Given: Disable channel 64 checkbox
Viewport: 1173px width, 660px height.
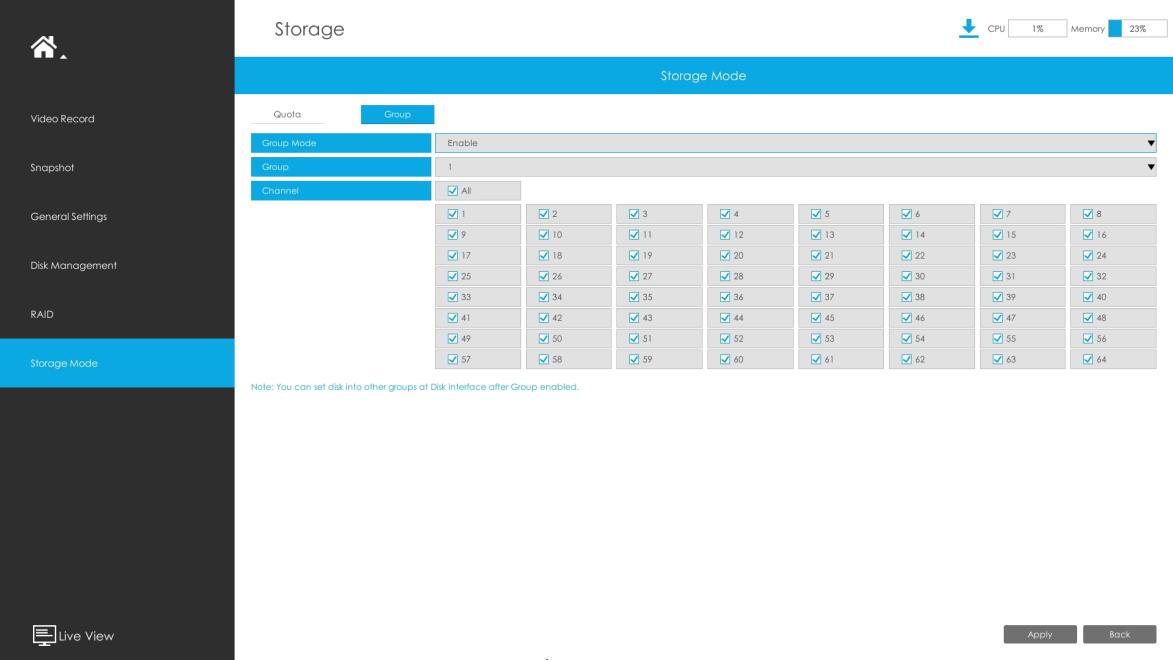Looking at the screenshot, I should (x=1088, y=359).
